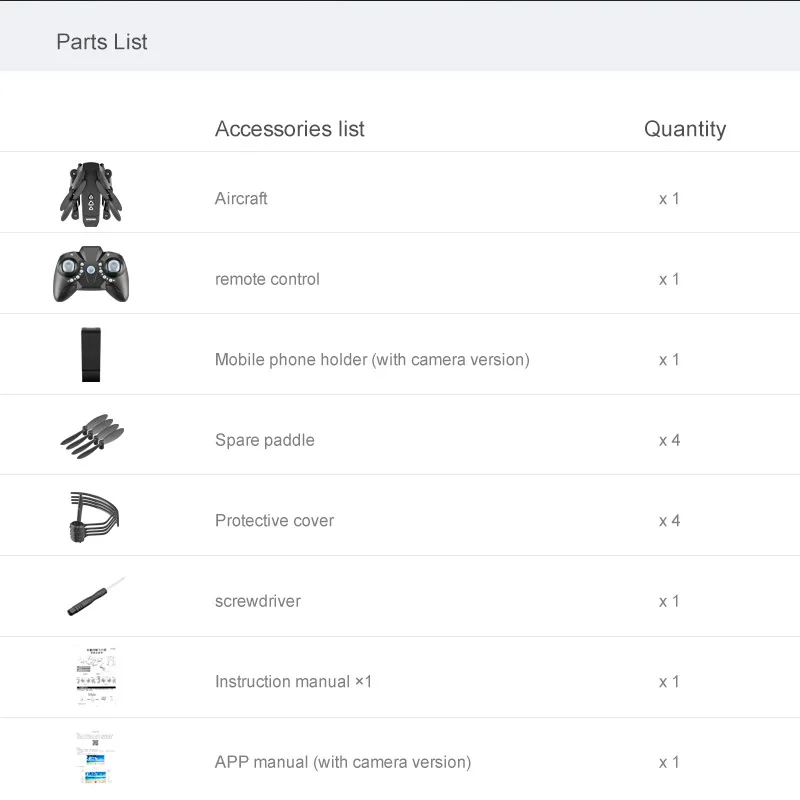Click the Accessories list column header
Viewport: 800px width, 800px height.
tap(290, 129)
